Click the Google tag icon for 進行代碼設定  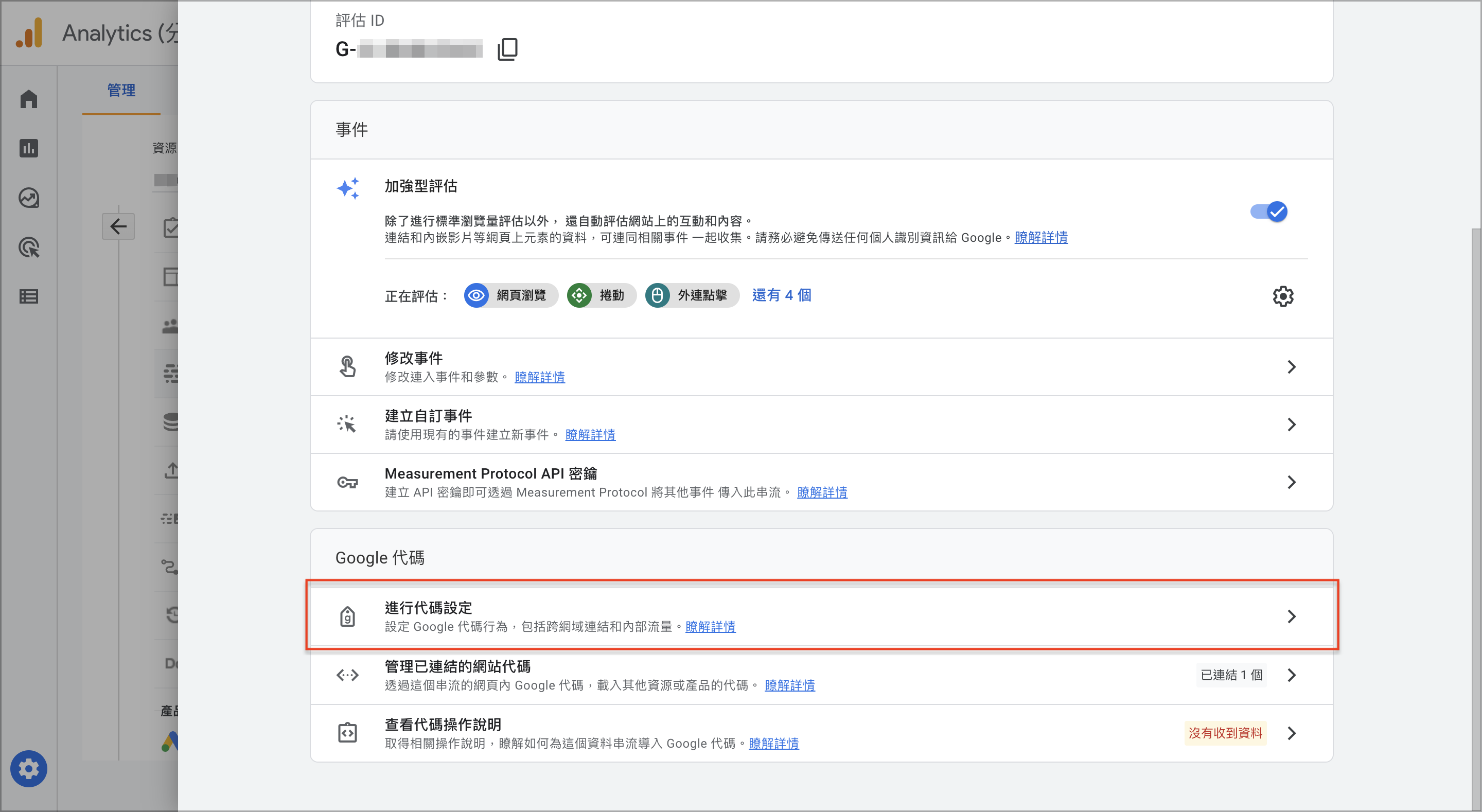(x=347, y=616)
